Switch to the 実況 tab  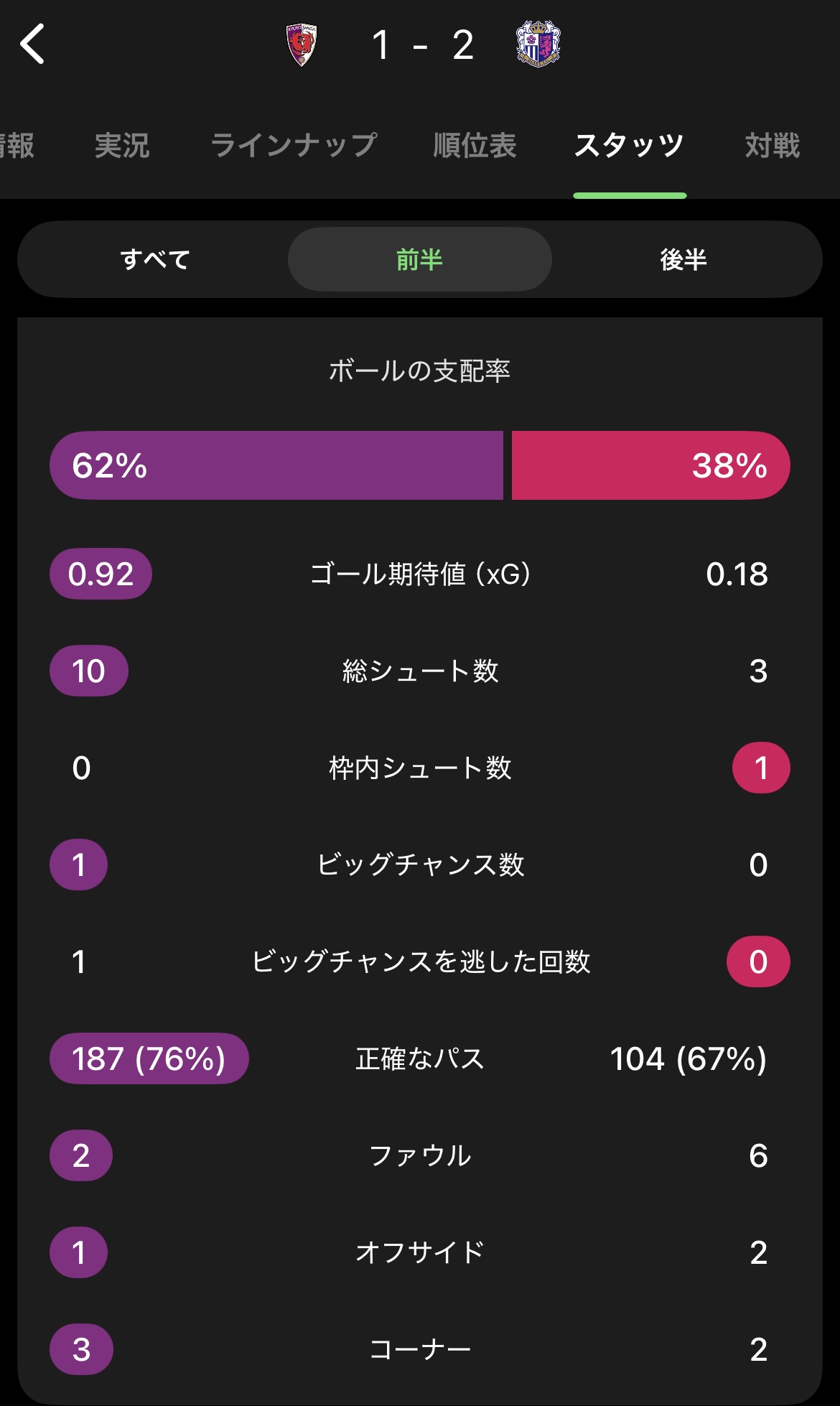pos(122,146)
